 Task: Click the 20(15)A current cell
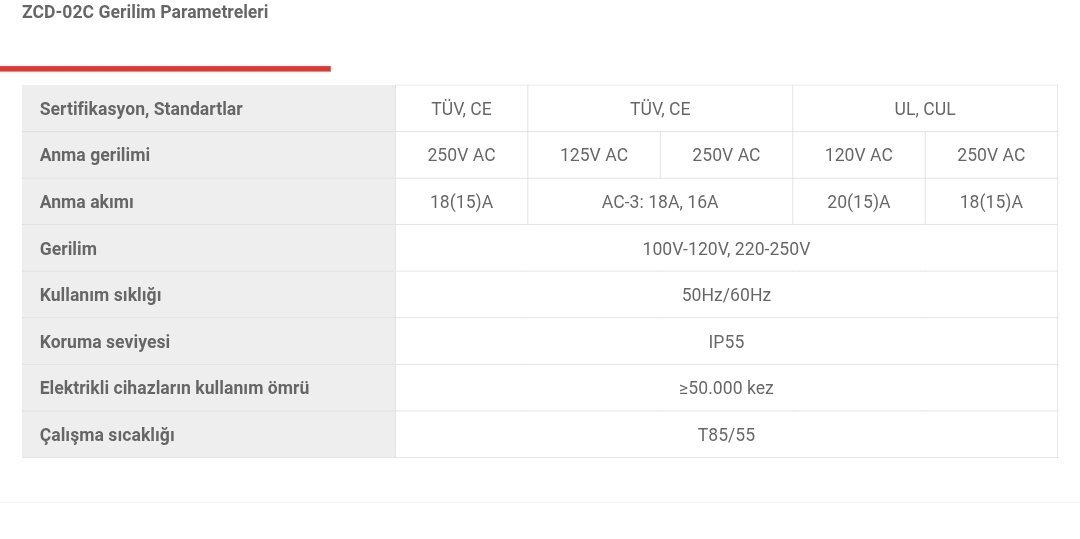[858, 202]
